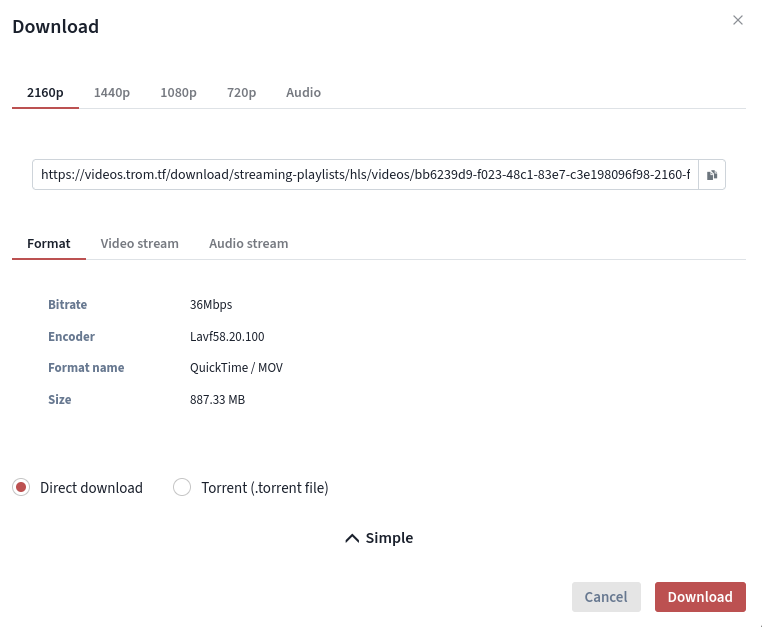Click the Size label
Image resolution: width=762 pixels, height=627 pixels.
(x=60, y=400)
